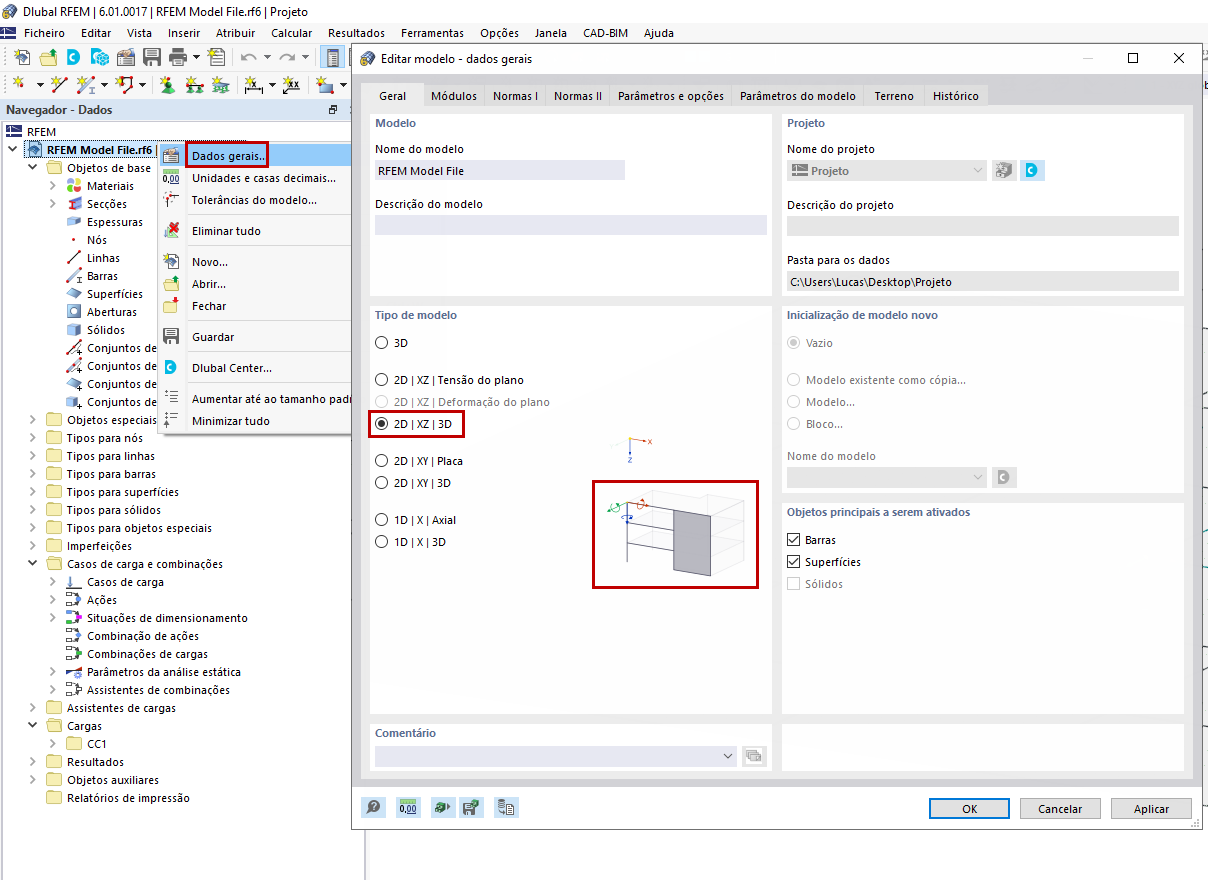This screenshot has width=1208, height=880.
Task: Click the help question-mark icon in the dialog
Action: click(373, 807)
